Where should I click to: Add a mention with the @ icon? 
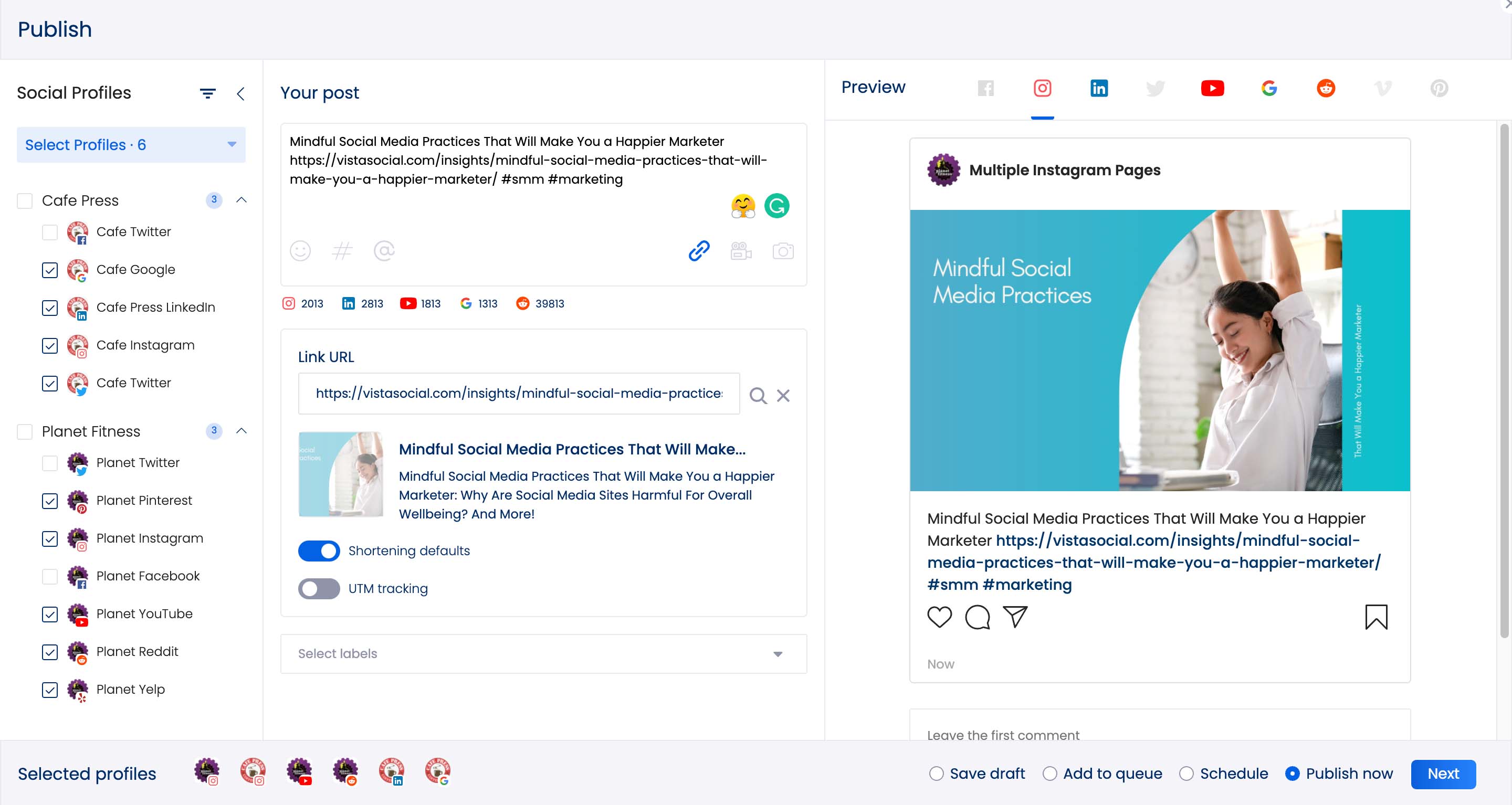[x=384, y=251]
